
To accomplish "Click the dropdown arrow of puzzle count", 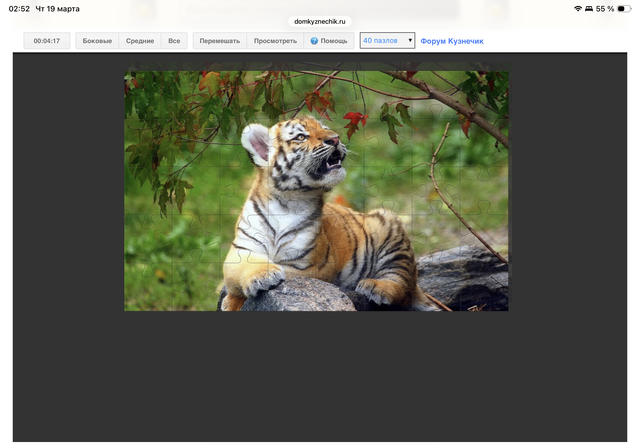I will click(x=410, y=41).
